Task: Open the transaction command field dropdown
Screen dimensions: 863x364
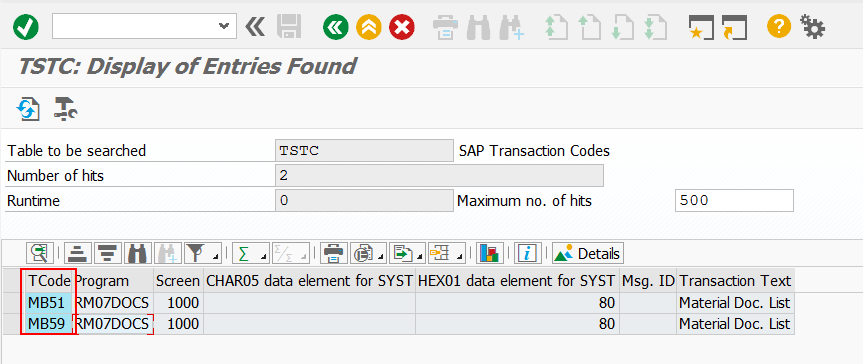Action: [x=223, y=26]
